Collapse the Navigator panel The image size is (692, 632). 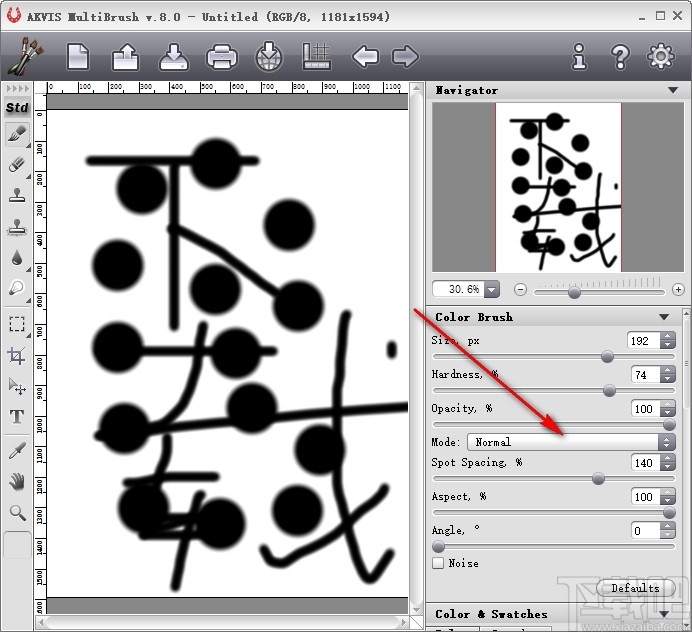tap(673, 90)
